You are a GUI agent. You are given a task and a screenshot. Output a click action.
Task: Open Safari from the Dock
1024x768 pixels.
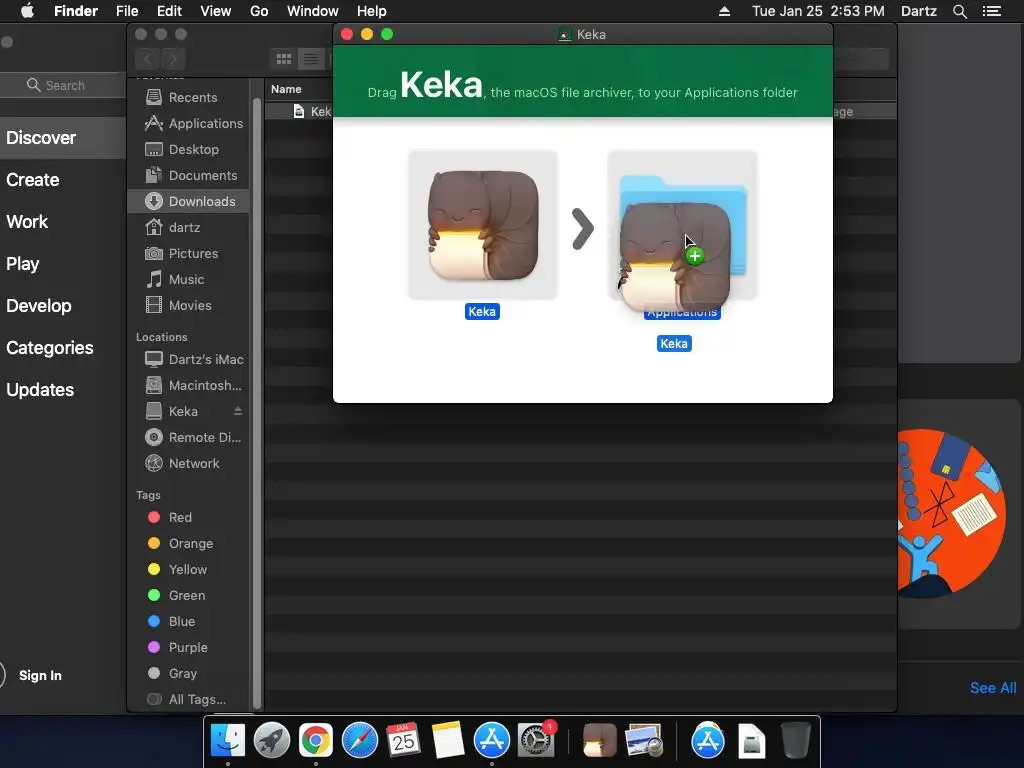(x=360, y=741)
